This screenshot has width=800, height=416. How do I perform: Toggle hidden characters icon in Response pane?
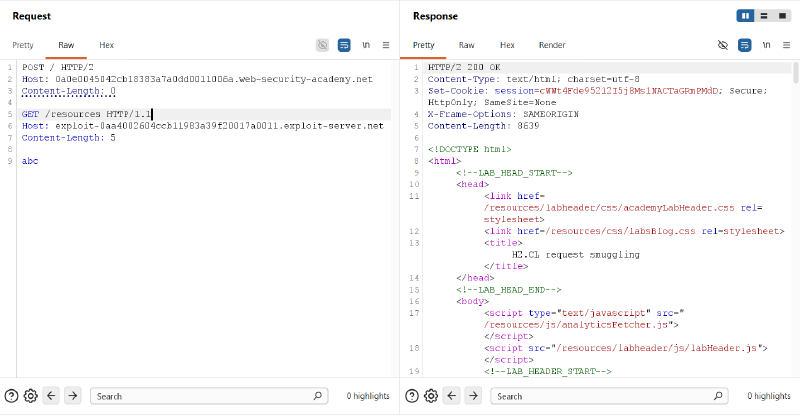pyautogui.click(x=723, y=45)
